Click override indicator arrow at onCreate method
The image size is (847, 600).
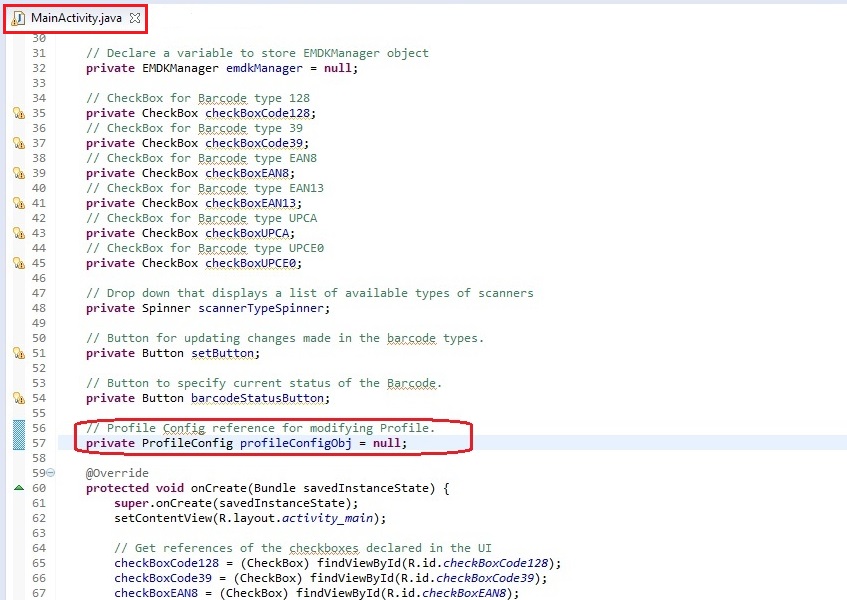click(x=18, y=488)
